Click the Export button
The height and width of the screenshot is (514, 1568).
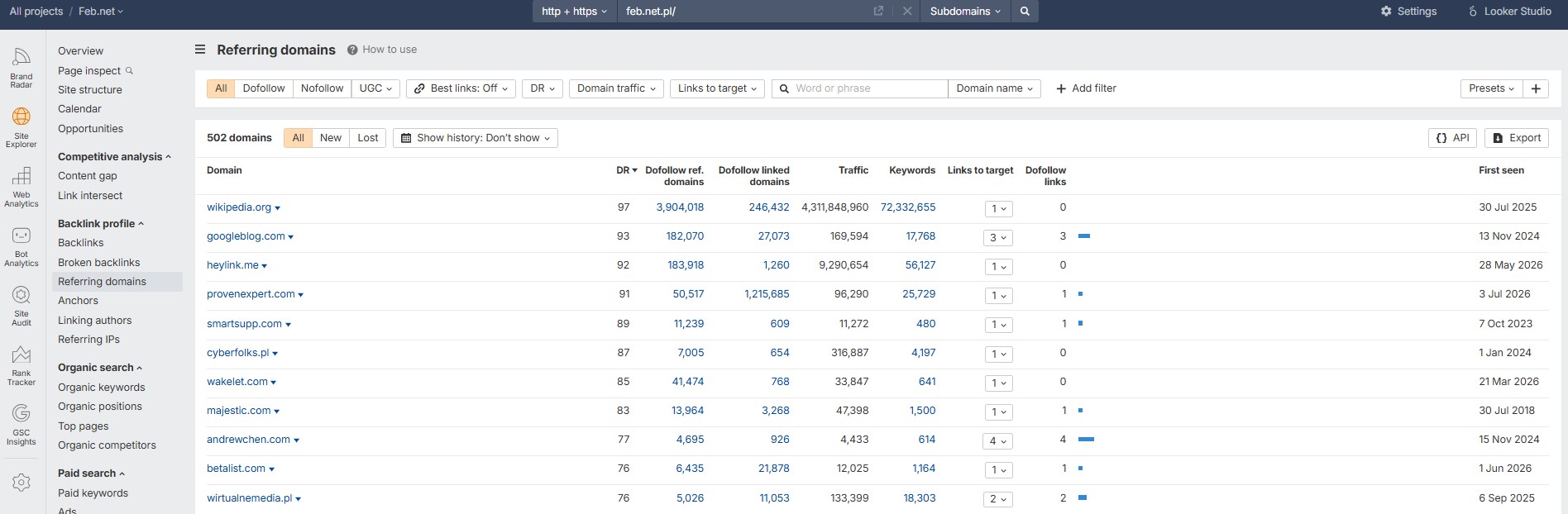(x=1517, y=138)
